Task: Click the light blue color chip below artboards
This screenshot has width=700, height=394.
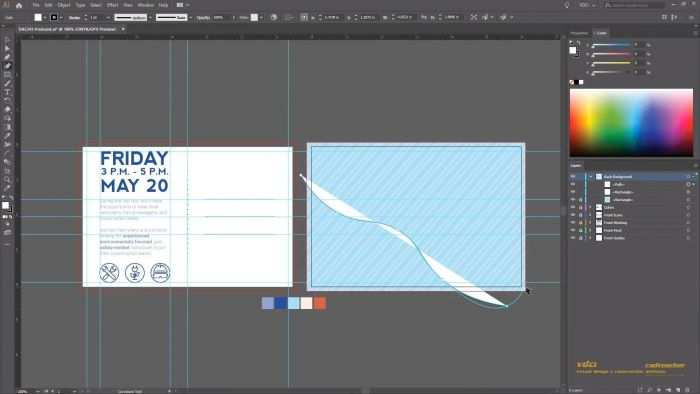Action: coord(294,303)
